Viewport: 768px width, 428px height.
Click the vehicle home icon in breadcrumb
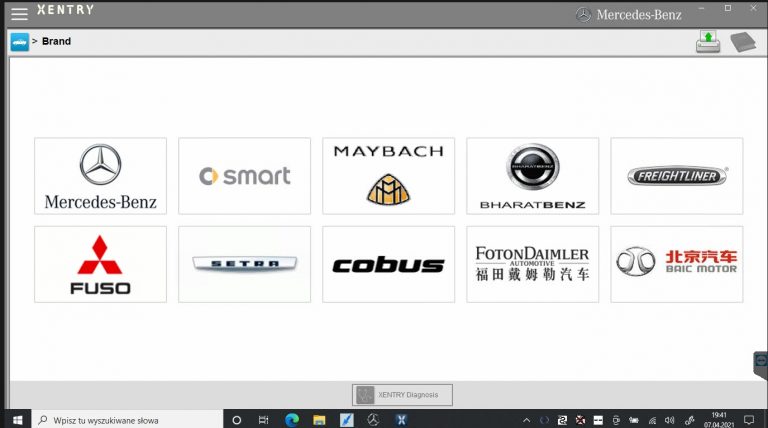[x=20, y=42]
